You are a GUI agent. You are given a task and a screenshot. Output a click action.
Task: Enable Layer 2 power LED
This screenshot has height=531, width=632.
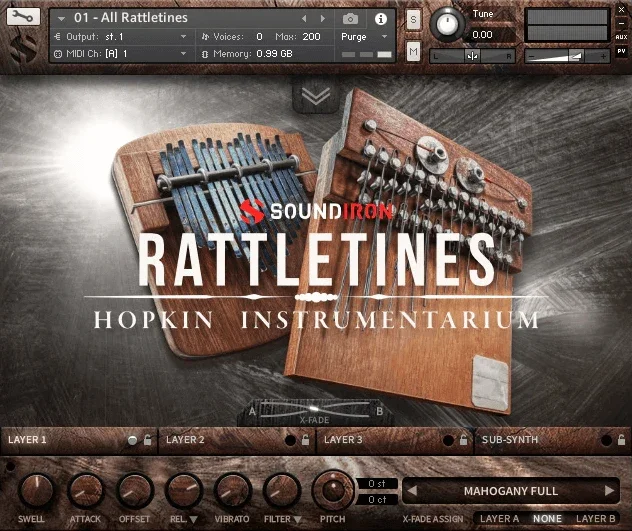pyautogui.click(x=290, y=440)
